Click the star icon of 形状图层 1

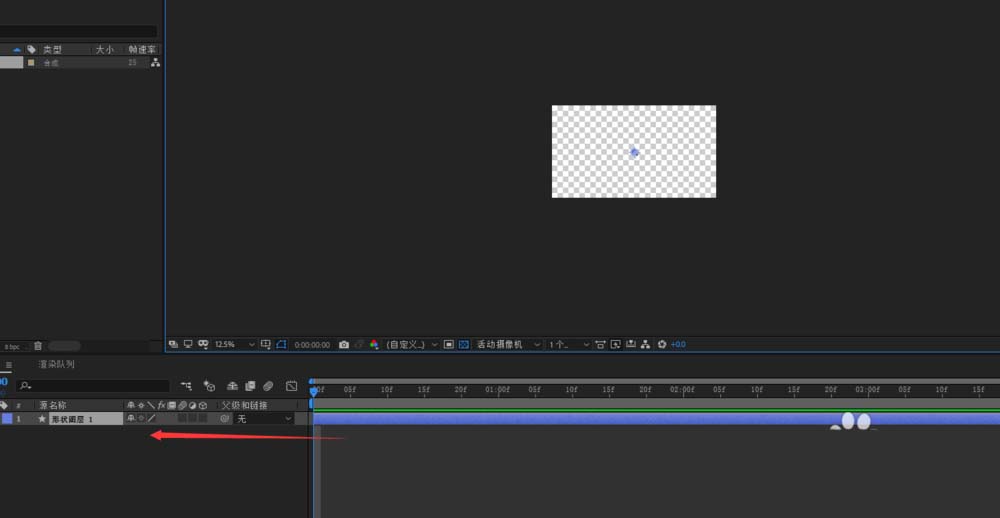tap(42, 419)
